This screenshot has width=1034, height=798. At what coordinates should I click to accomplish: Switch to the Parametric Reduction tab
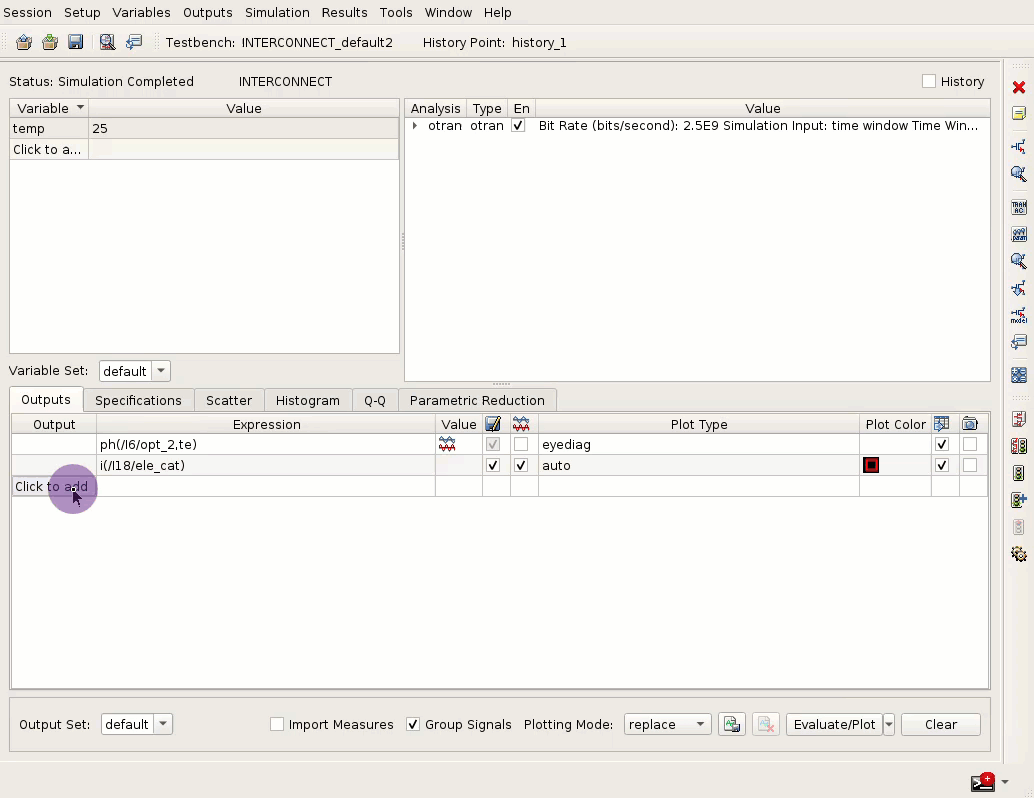click(x=477, y=400)
